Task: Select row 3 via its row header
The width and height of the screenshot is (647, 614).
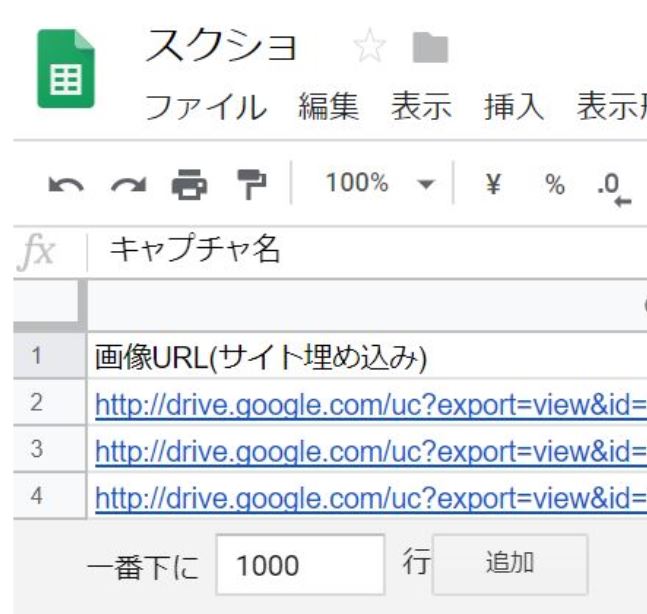Action: tap(38, 449)
